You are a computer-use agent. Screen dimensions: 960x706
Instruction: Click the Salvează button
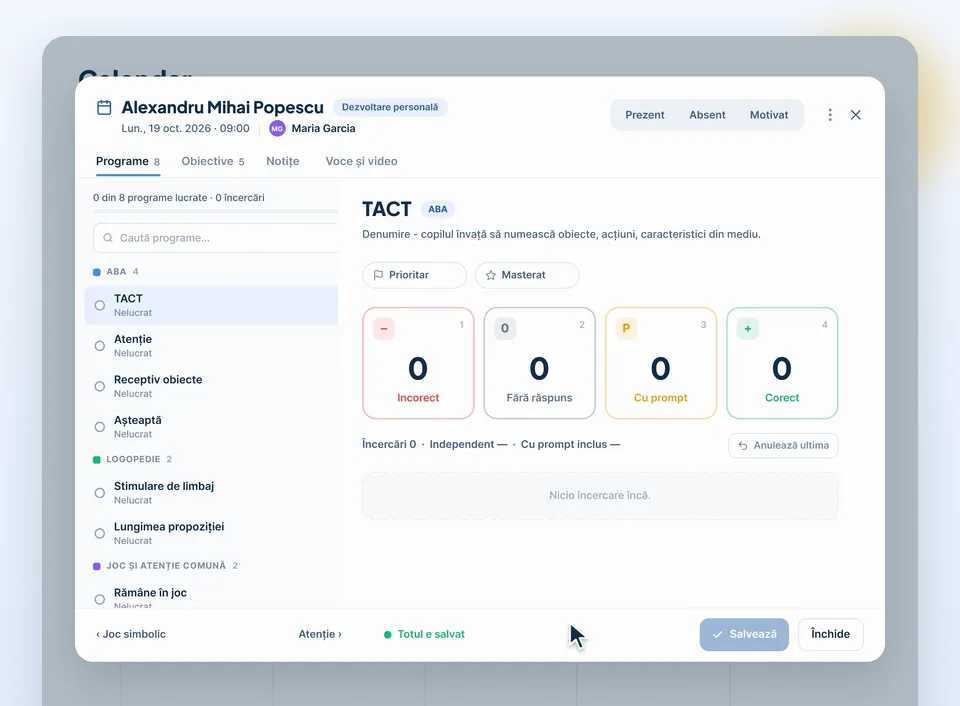pos(744,634)
